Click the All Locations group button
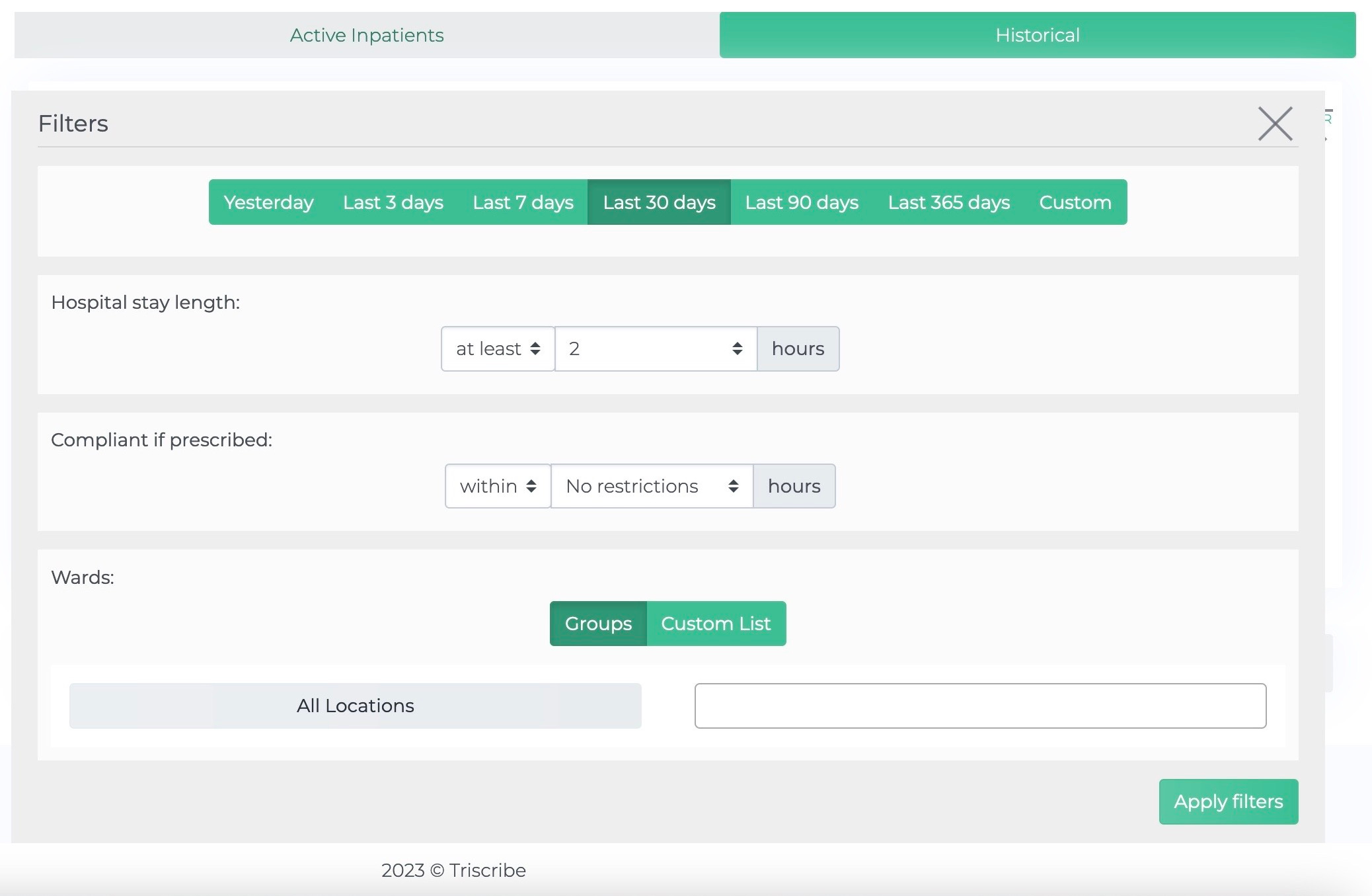The width and height of the screenshot is (1372, 896). (356, 706)
